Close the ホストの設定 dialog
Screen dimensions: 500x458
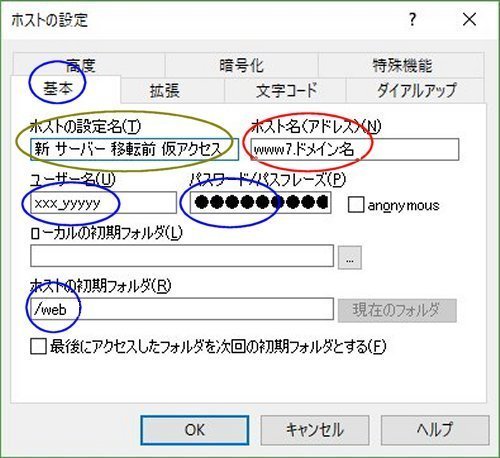(469, 20)
